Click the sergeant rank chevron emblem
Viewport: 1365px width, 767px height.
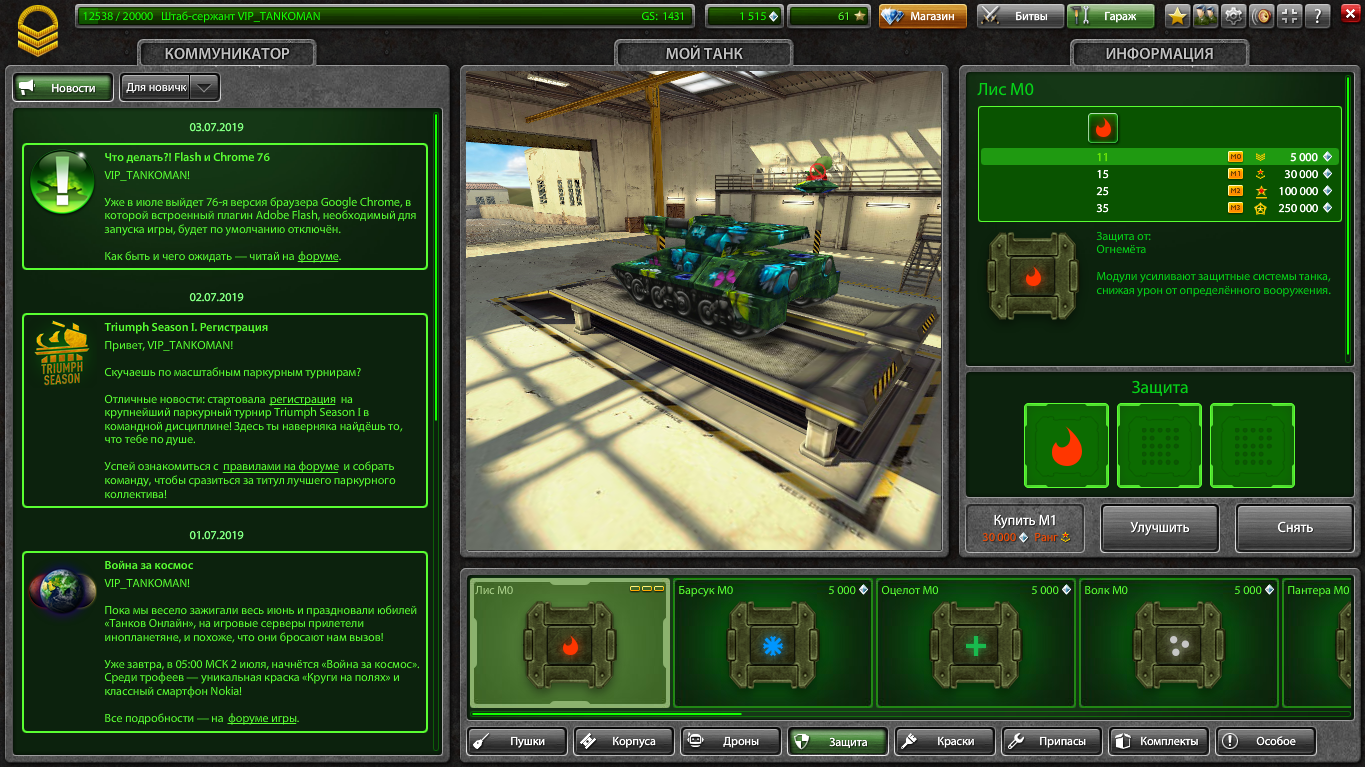click(38, 29)
